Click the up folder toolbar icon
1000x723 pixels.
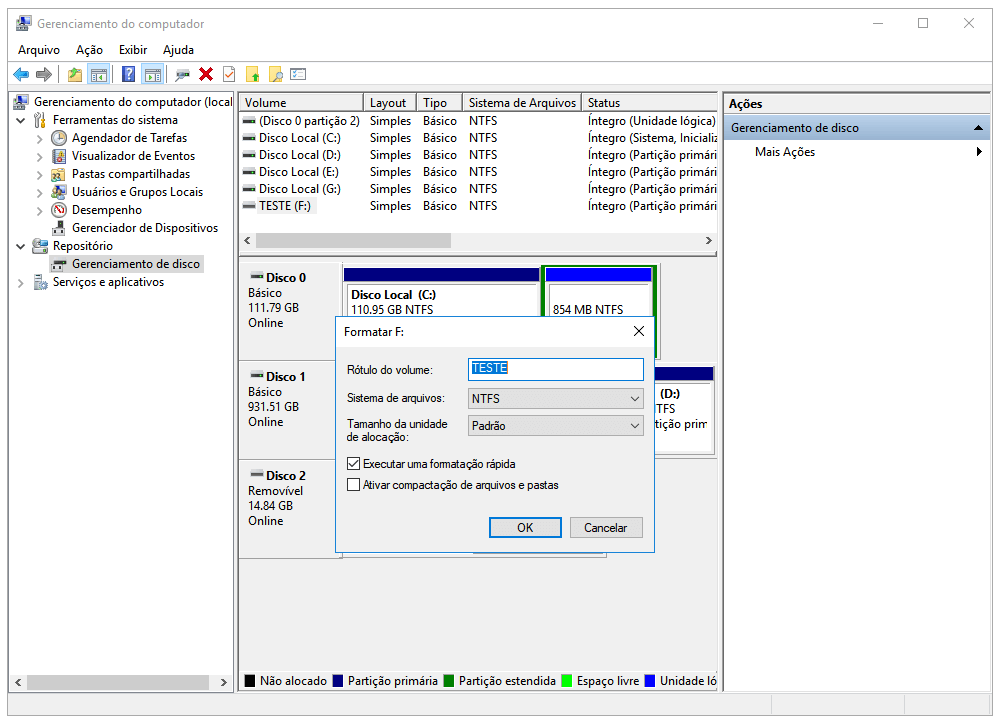(74, 74)
